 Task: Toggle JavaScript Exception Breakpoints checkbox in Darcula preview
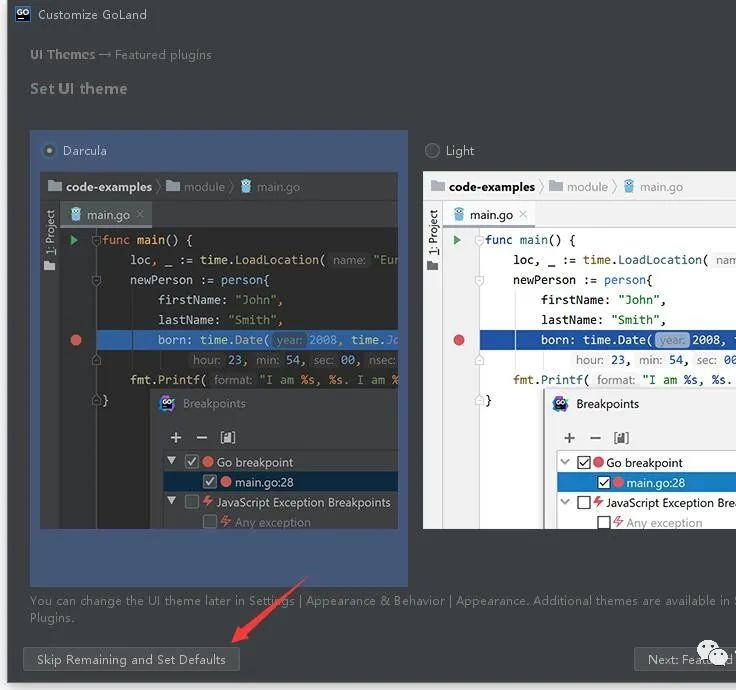point(192,502)
